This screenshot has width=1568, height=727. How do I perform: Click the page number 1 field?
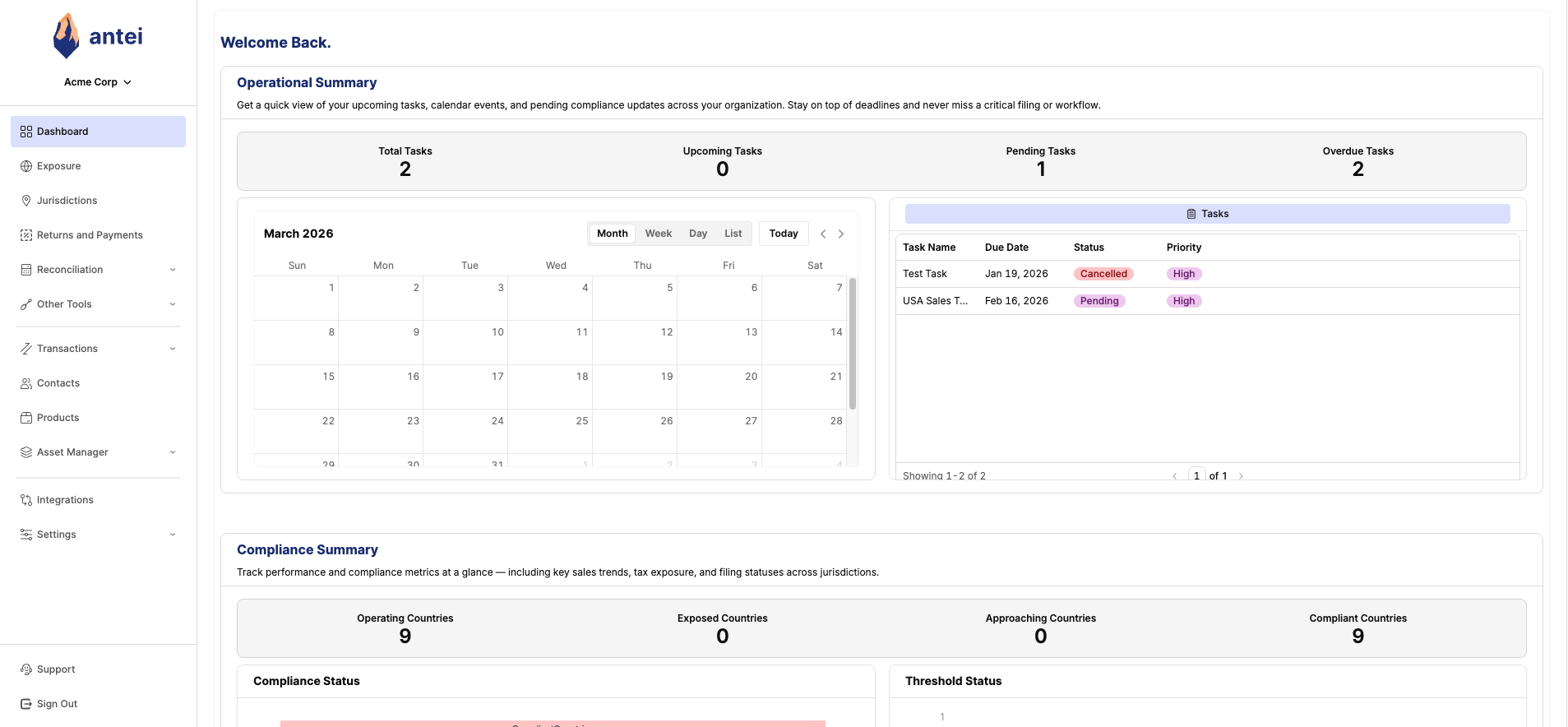click(1197, 475)
